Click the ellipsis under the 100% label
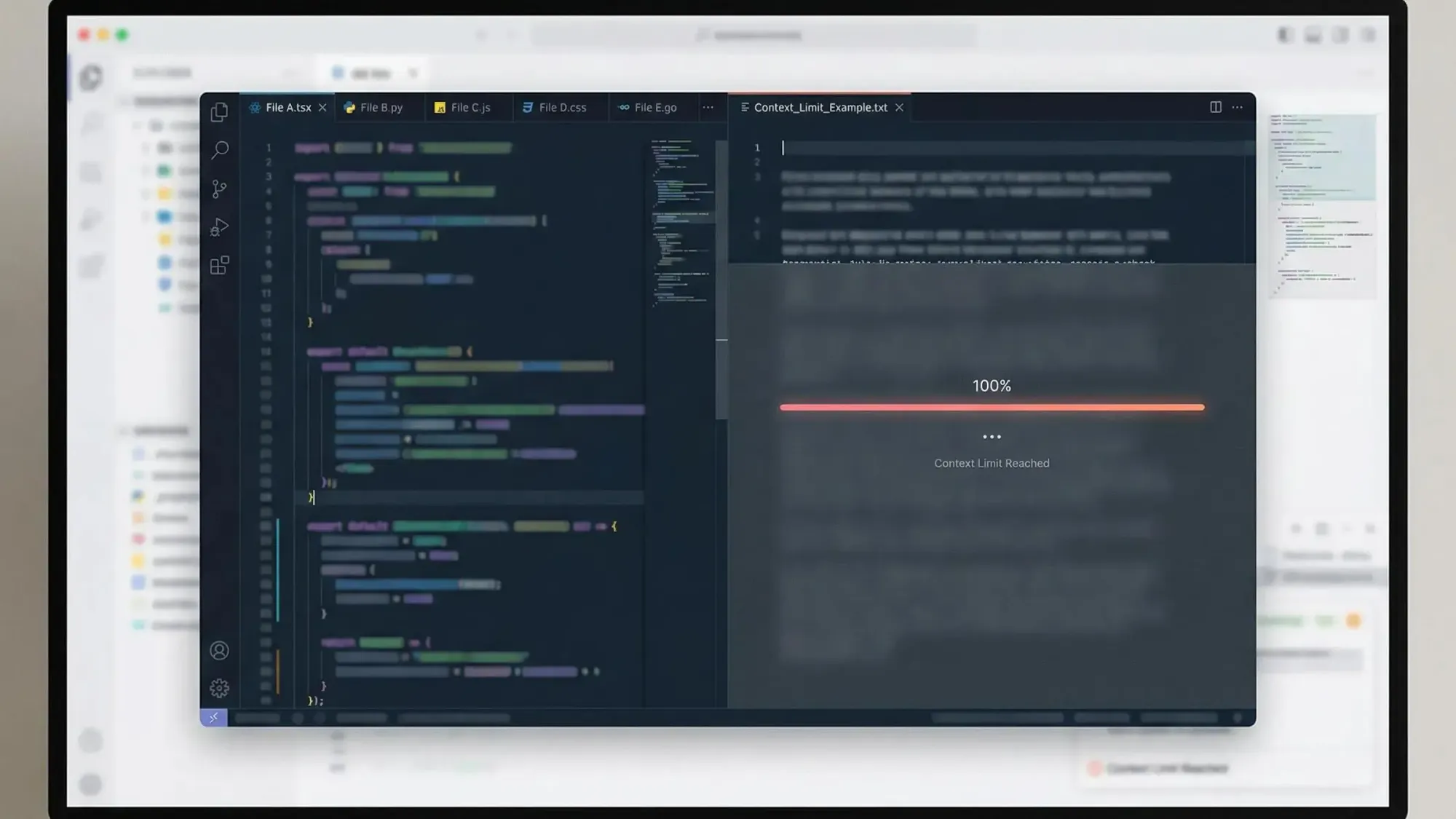The height and width of the screenshot is (819, 1456). click(x=992, y=437)
